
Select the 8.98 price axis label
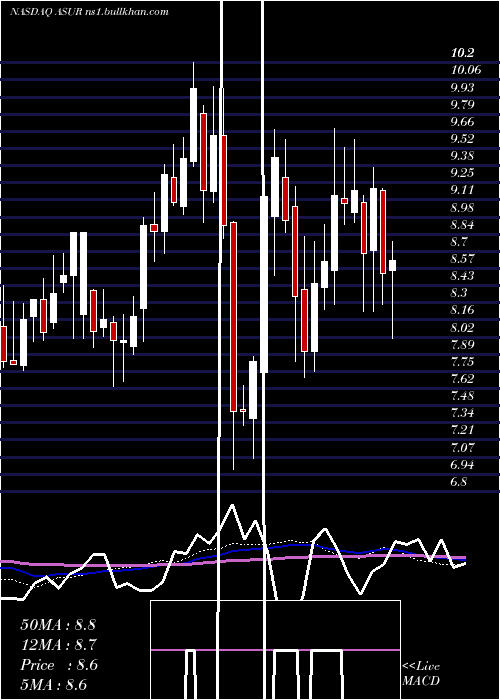point(462,208)
